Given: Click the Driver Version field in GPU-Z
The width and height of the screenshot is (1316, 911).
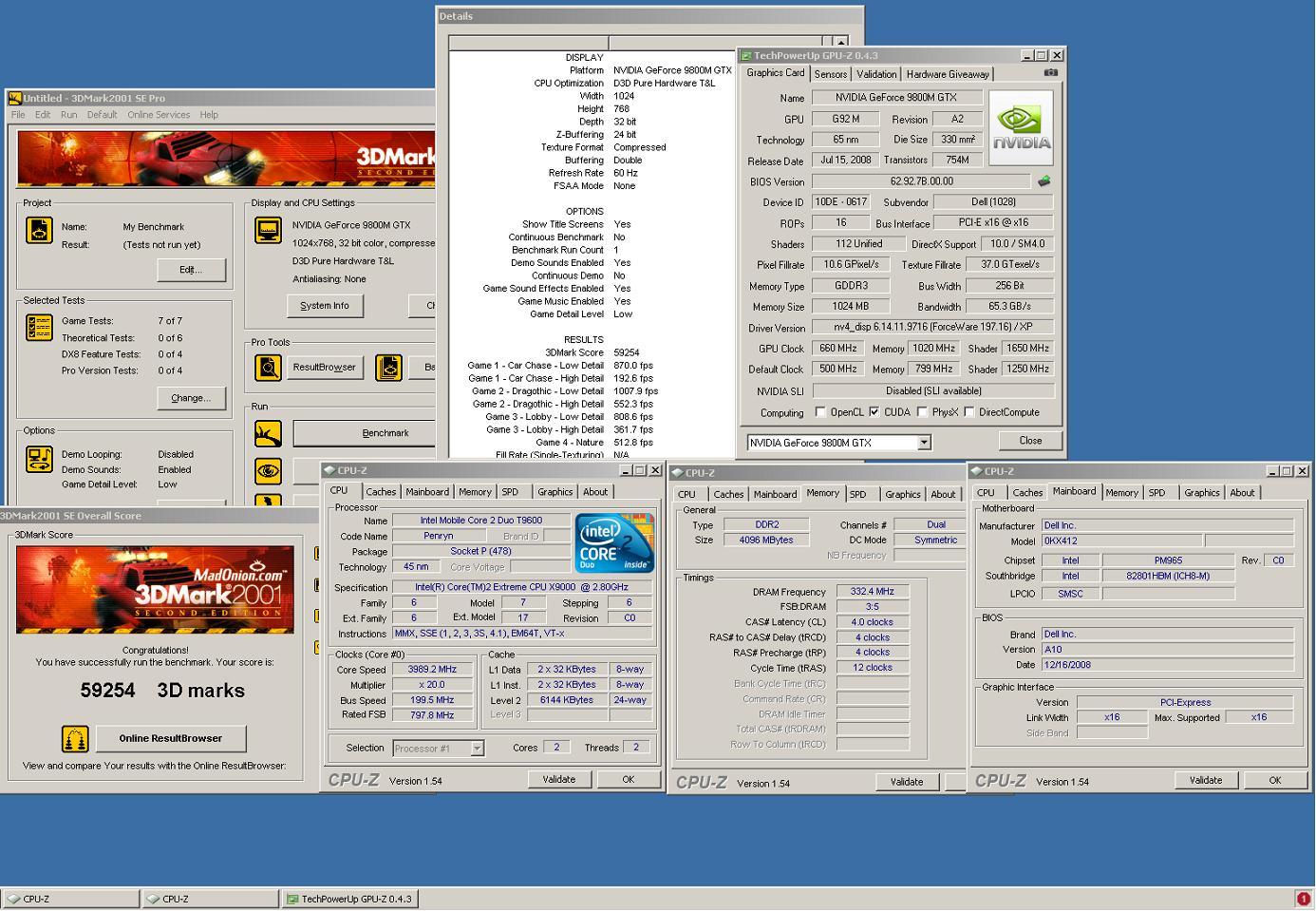Looking at the screenshot, I should pyautogui.click(x=933, y=328).
